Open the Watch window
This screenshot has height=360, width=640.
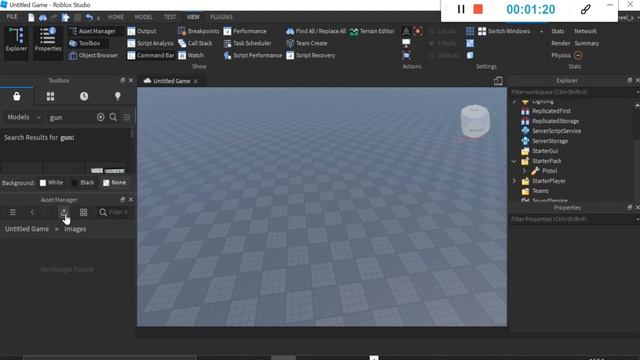point(191,56)
